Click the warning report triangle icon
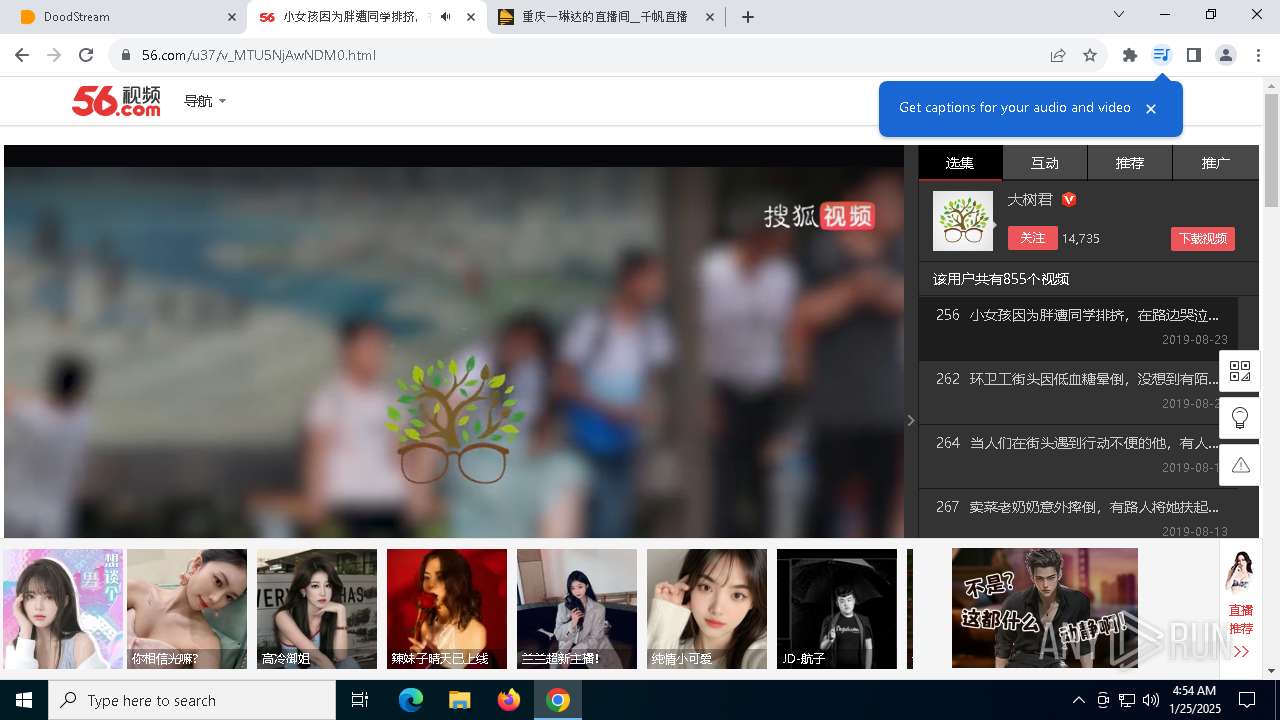 tap(1240, 465)
